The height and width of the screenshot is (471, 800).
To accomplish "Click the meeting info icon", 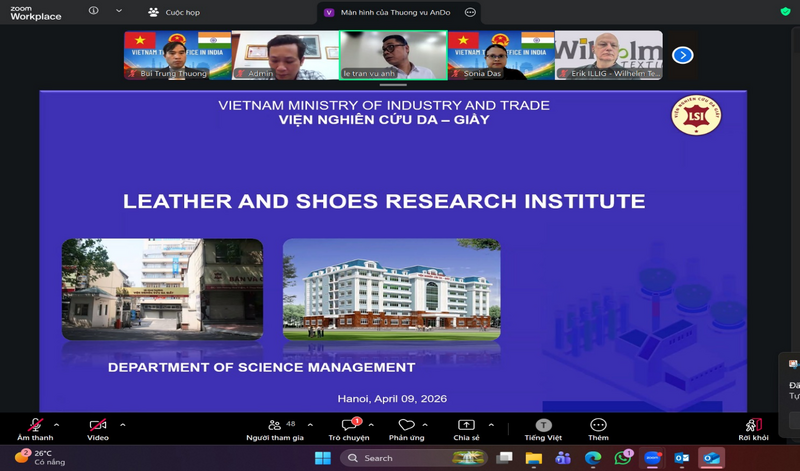I will 94,12.
